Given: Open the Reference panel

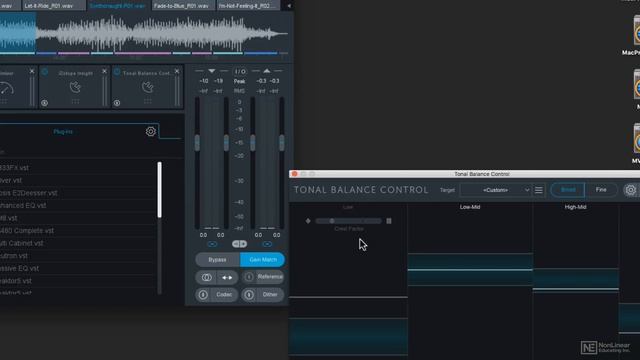Looking at the screenshot, I should tap(270, 277).
